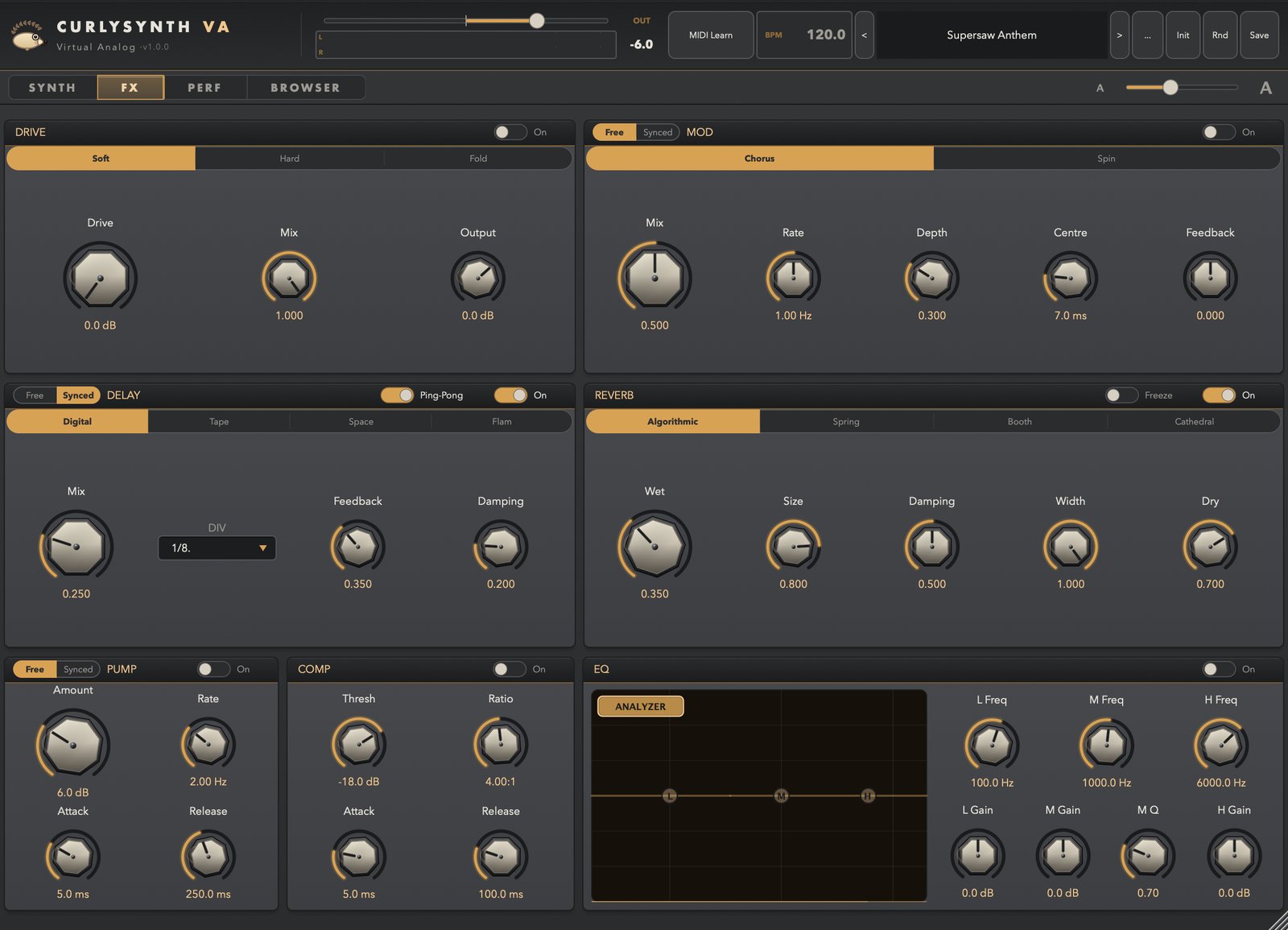Viewport: 1288px width, 930px height.
Task: Click the Drive knob in DRIVE section
Action: pos(100,278)
